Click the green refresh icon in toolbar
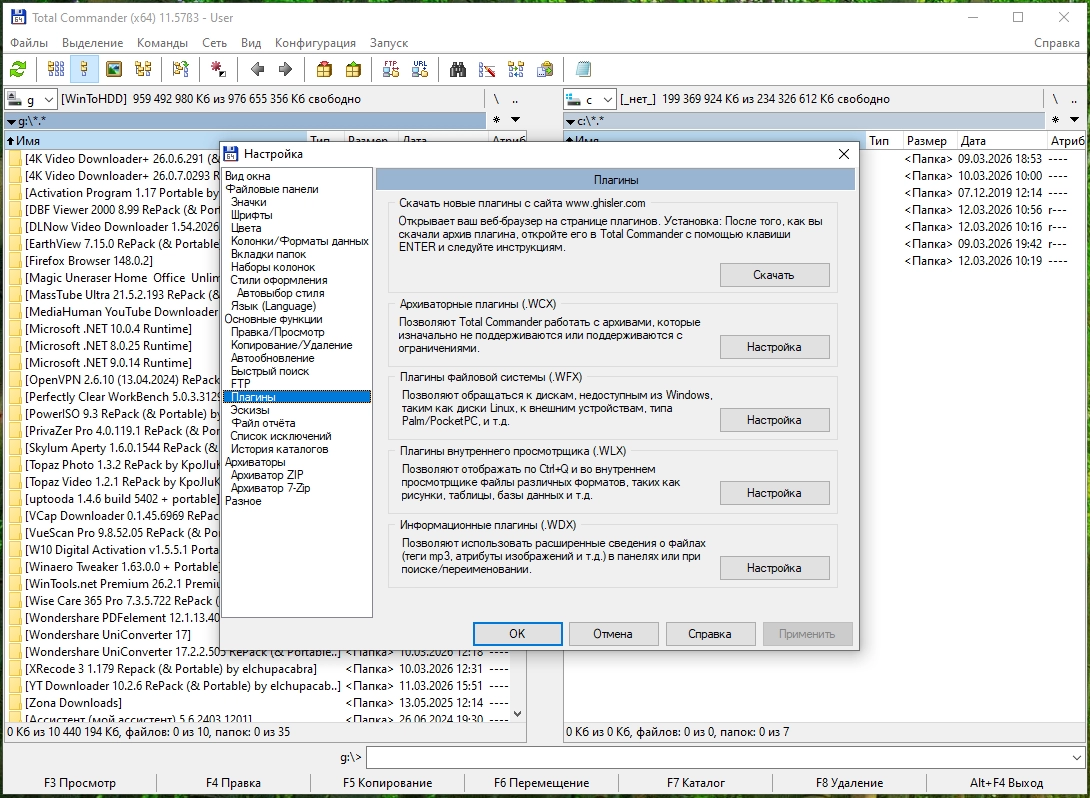Screen dimensions: 1090x798 coord(18,69)
